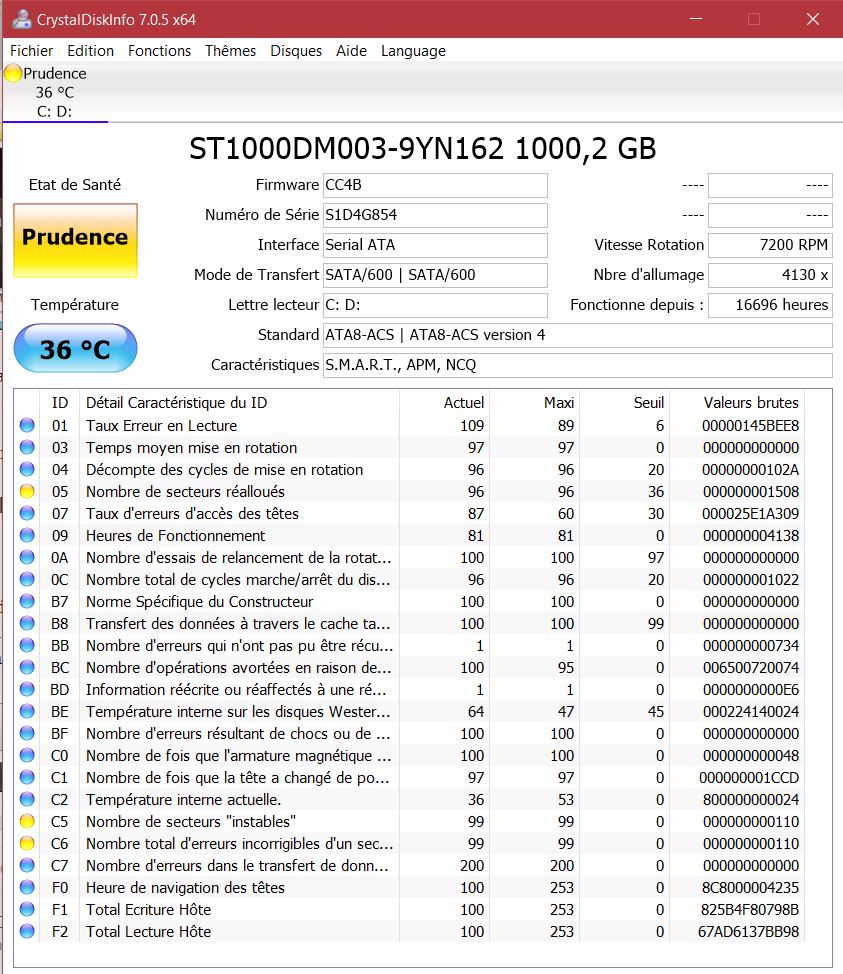Click the Firmware field showing CC4B

[435, 185]
